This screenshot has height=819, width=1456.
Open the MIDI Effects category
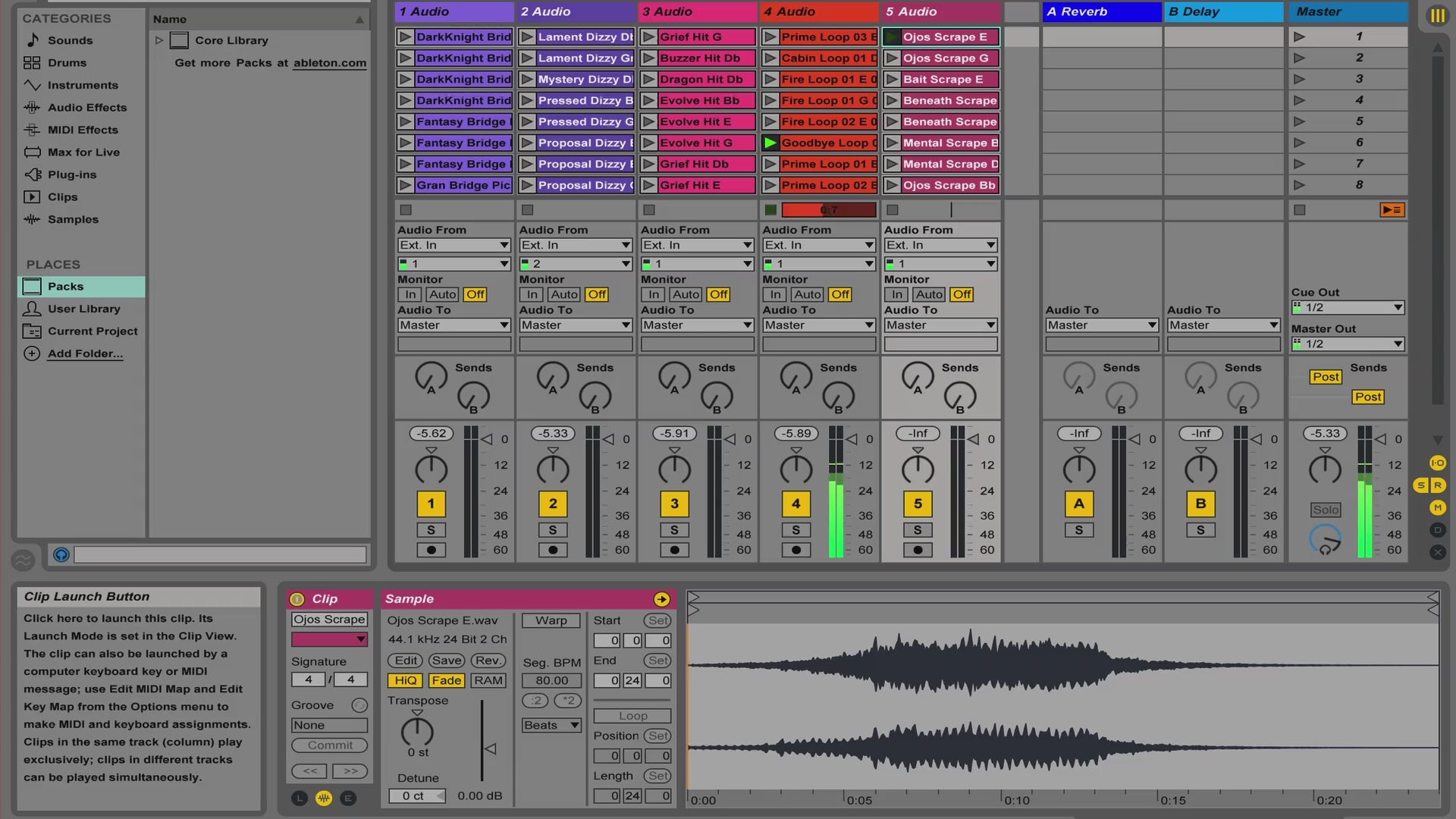click(83, 130)
